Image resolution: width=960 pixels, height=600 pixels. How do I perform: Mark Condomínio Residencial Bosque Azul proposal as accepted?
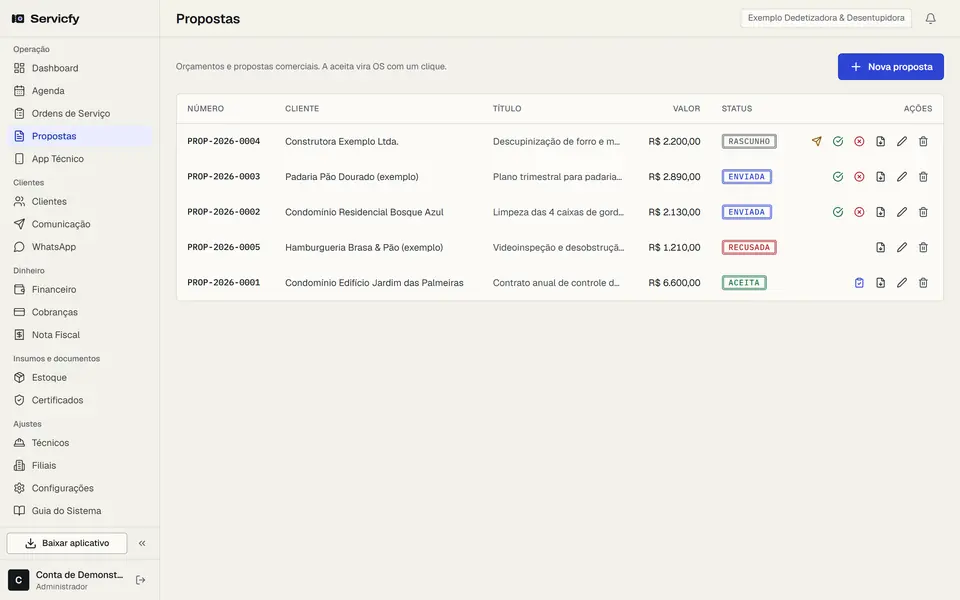click(838, 212)
